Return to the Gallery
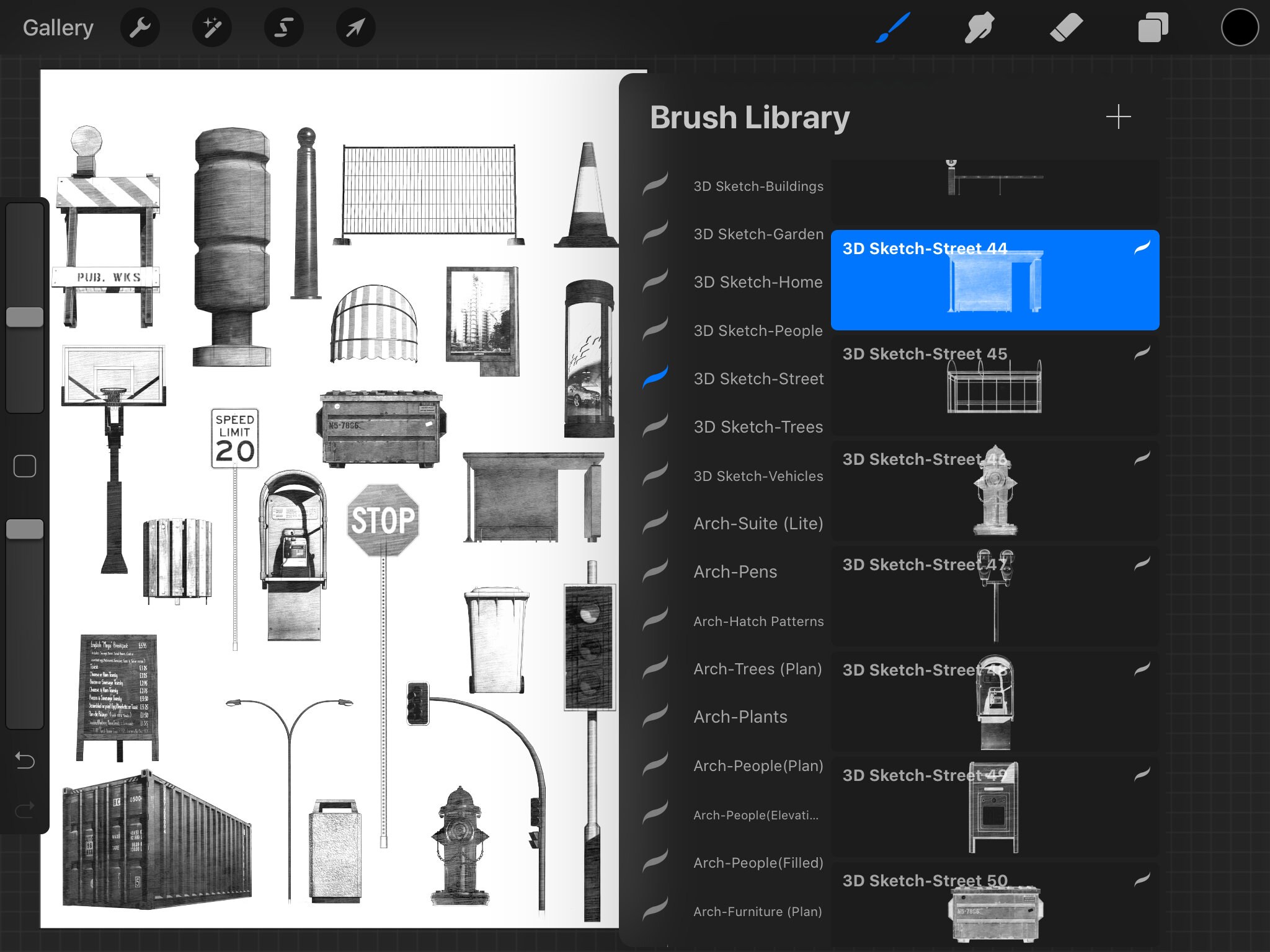The height and width of the screenshot is (952, 1270). click(58, 27)
